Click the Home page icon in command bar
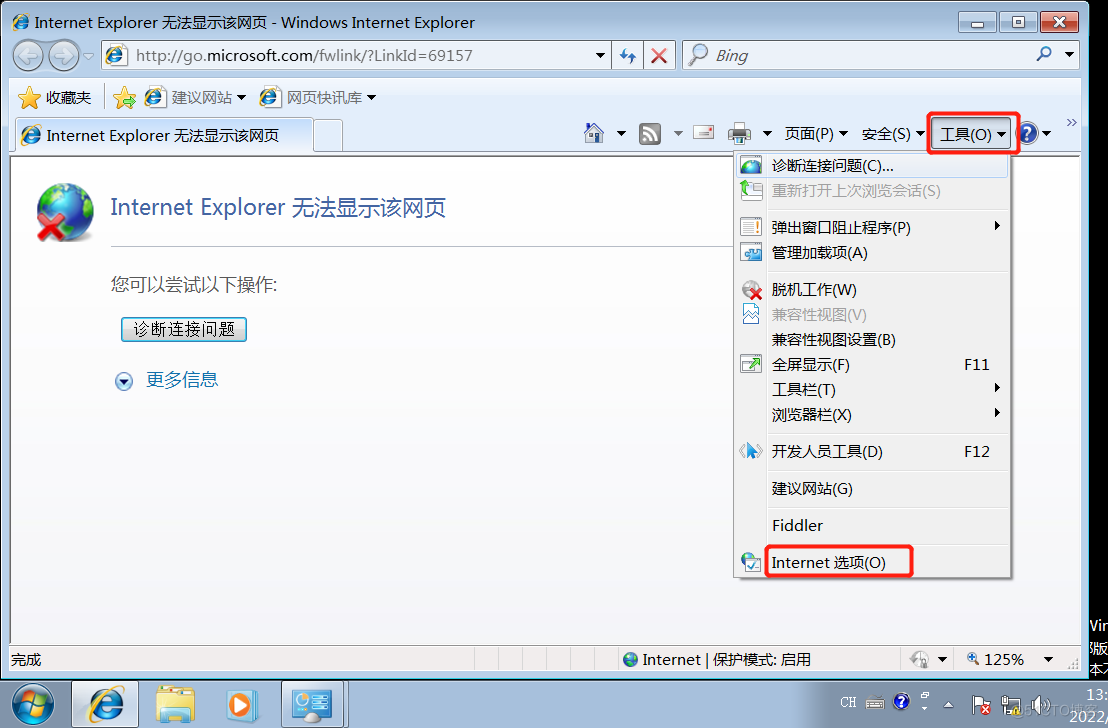 point(594,133)
